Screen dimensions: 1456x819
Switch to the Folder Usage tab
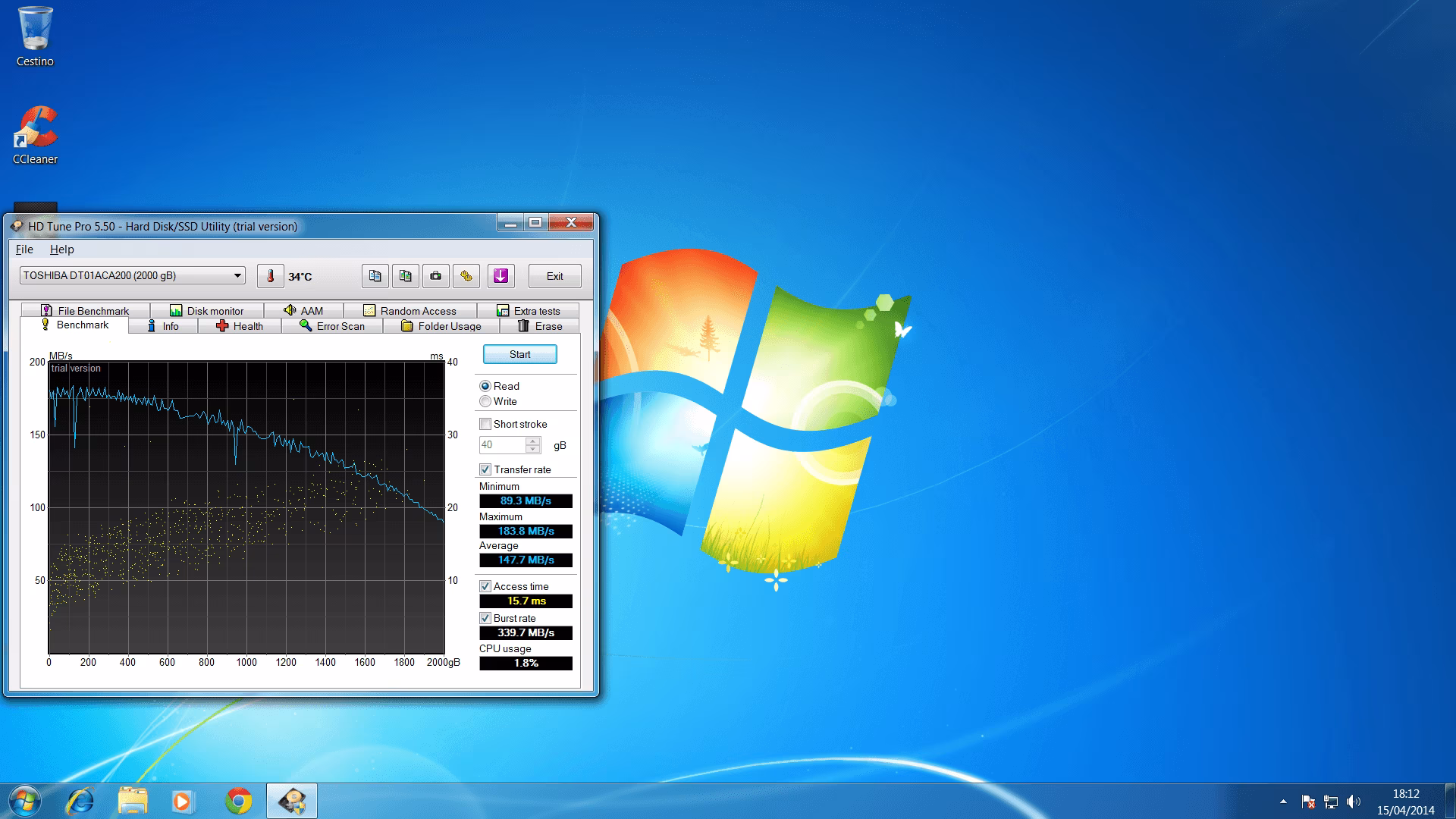[441, 326]
